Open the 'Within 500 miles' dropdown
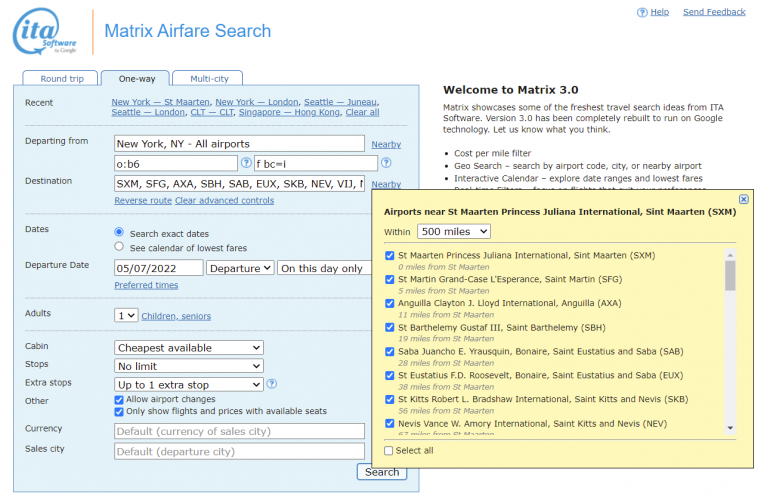Image resolution: width=770 pixels, height=500 pixels. coord(453,231)
